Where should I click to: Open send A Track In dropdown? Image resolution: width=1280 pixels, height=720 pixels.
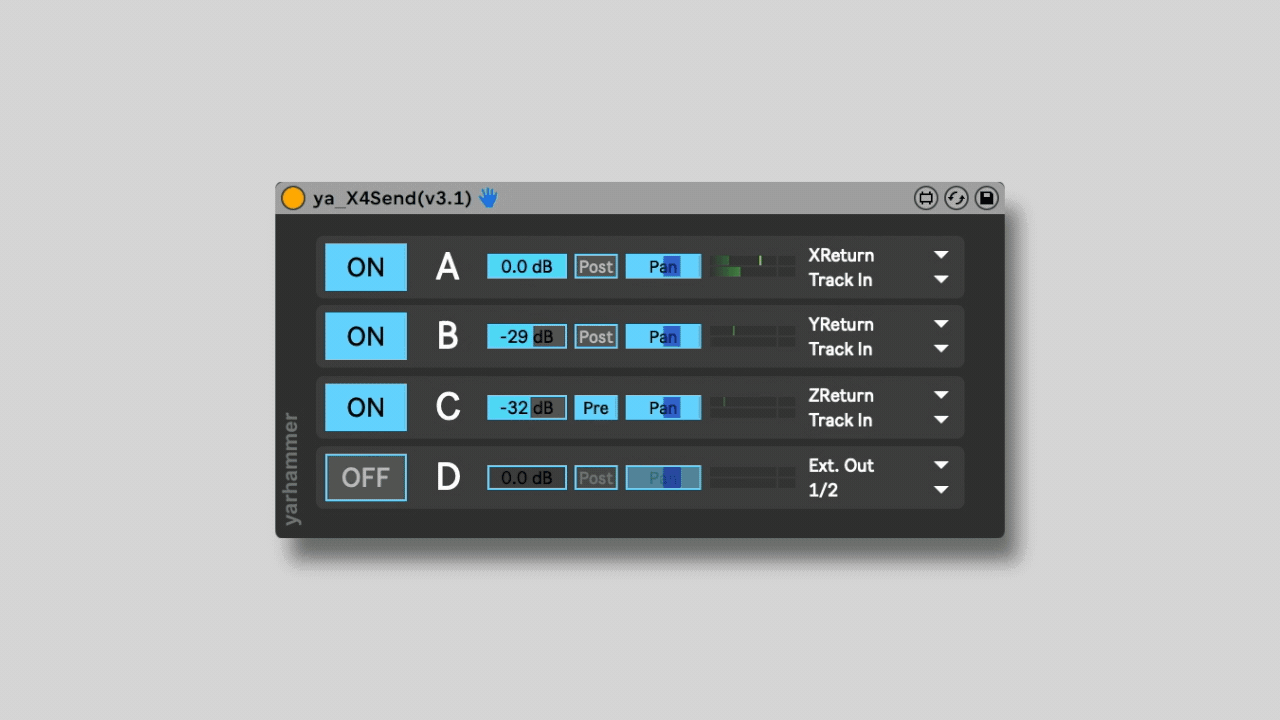pos(879,280)
